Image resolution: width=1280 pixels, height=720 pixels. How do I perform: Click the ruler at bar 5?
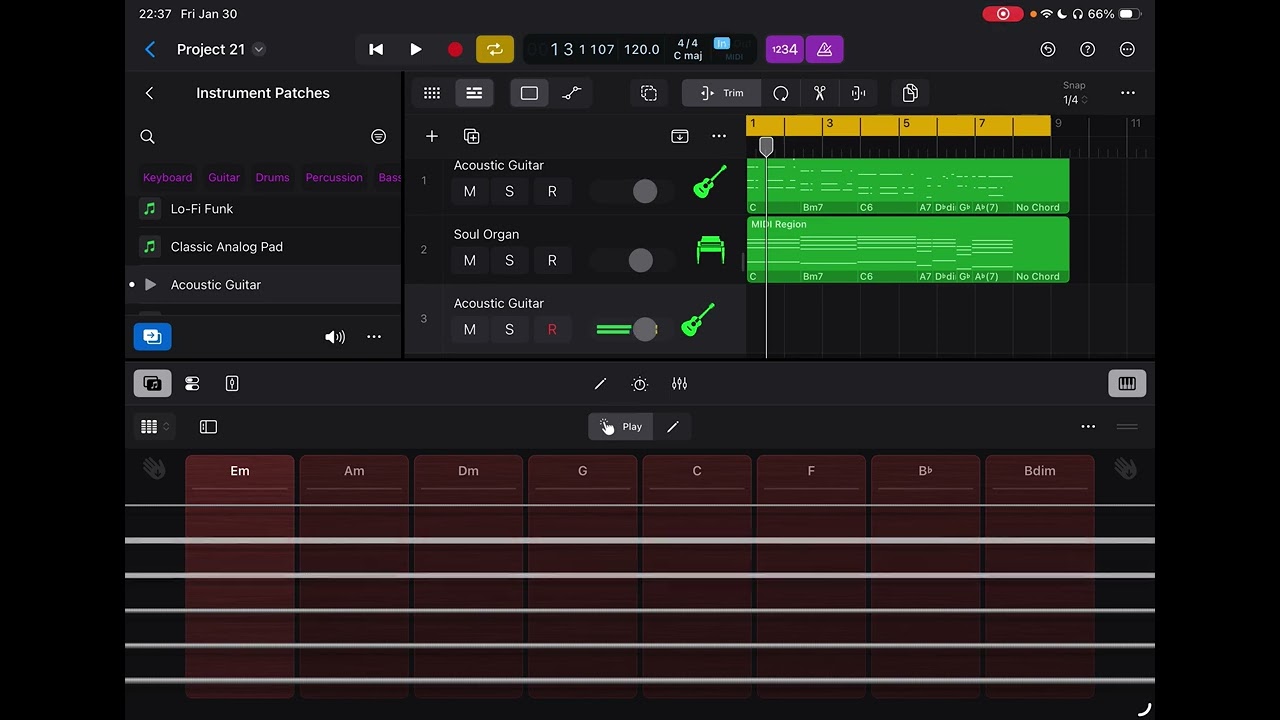tap(906, 124)
